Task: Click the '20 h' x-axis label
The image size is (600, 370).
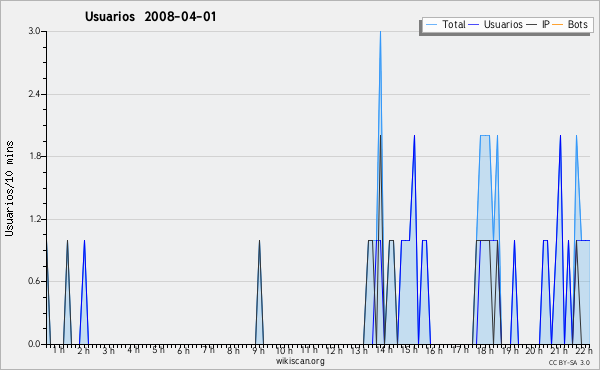Action: [534, 350]
